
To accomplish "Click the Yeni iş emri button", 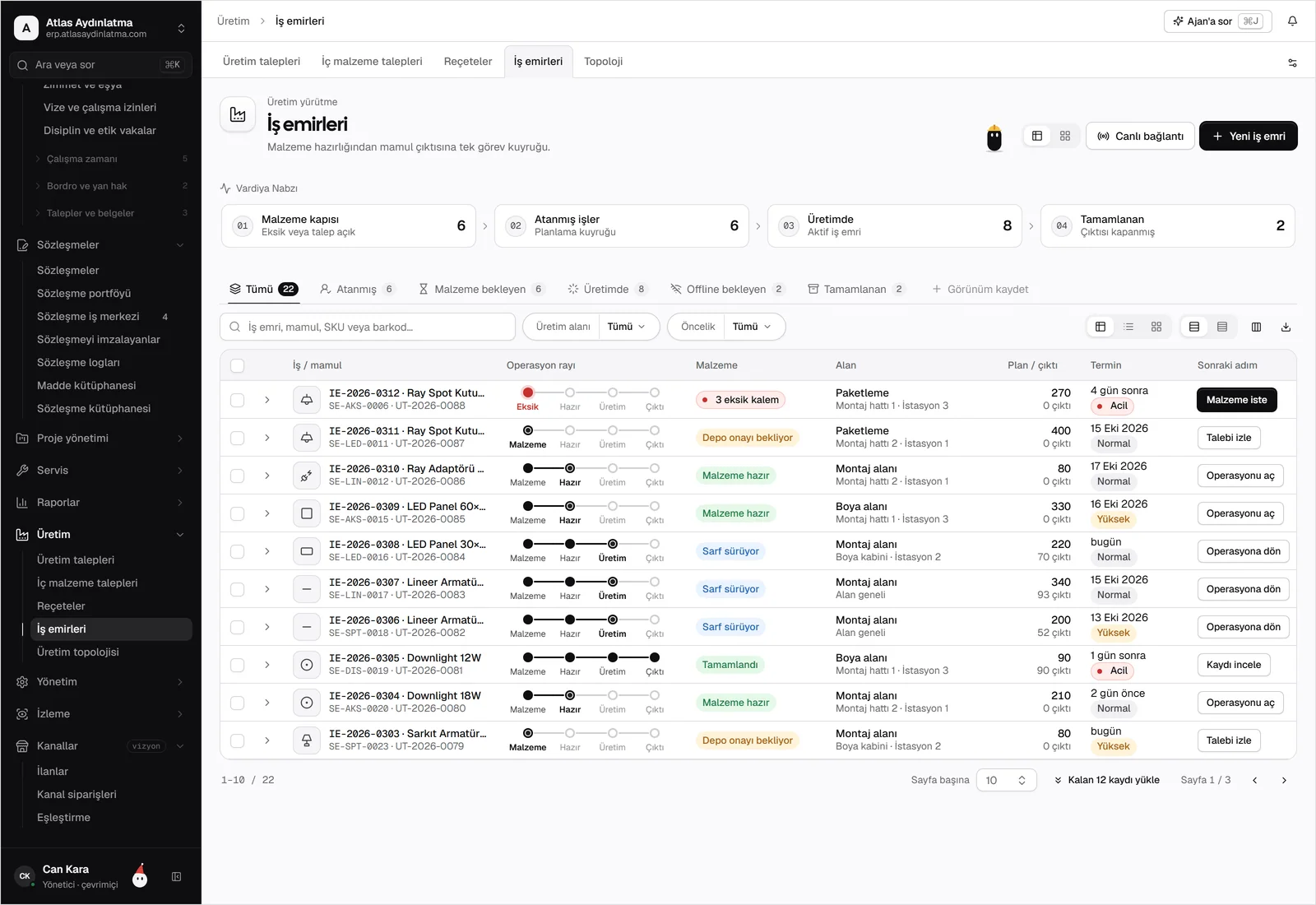I will [x=1249, y=136].
